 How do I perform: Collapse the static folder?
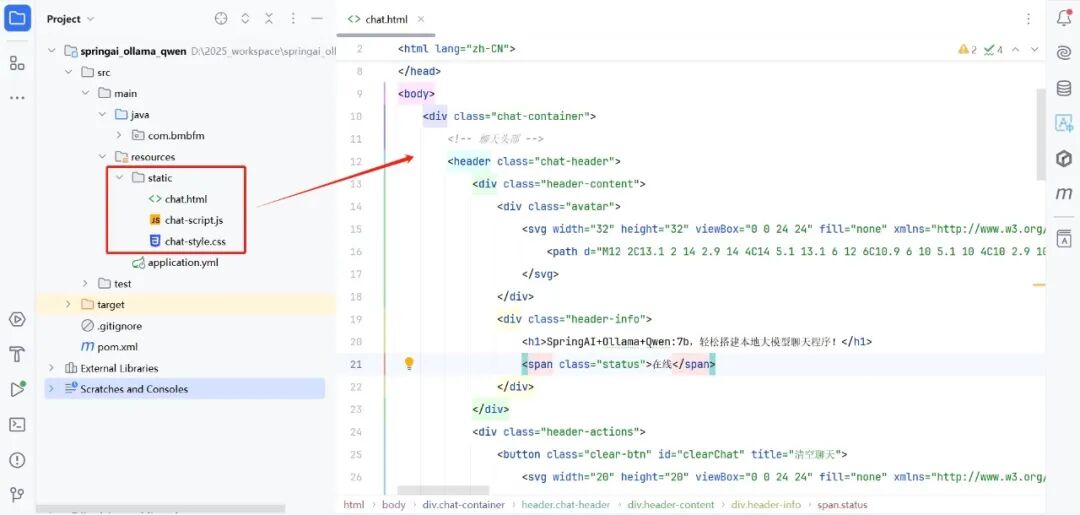[118, 178]
